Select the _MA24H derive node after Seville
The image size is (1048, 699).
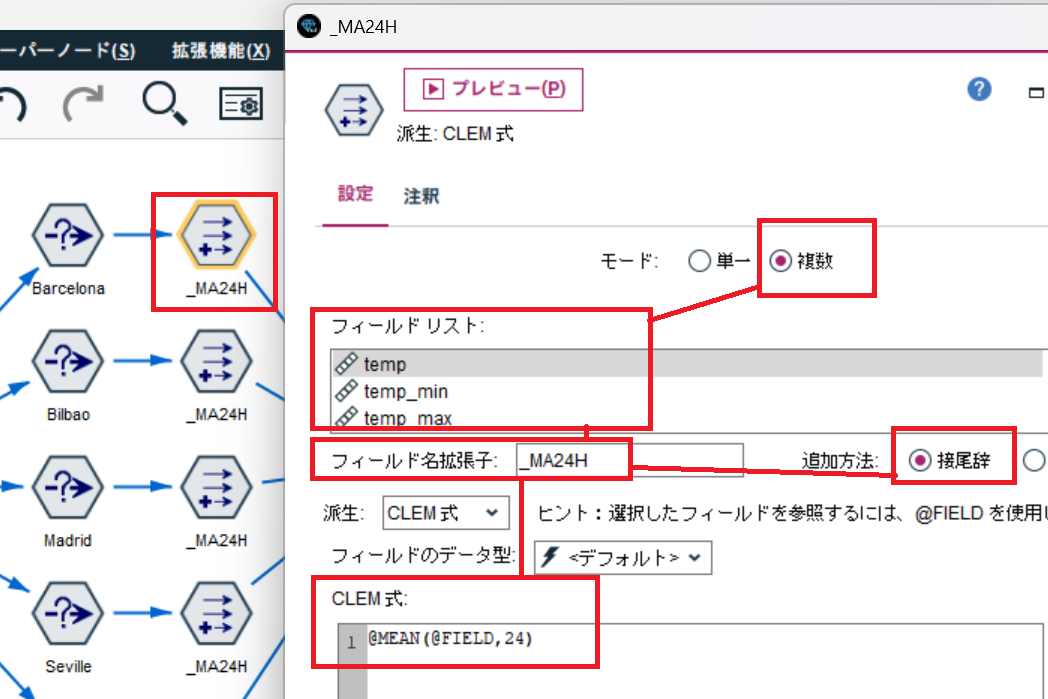216,613
